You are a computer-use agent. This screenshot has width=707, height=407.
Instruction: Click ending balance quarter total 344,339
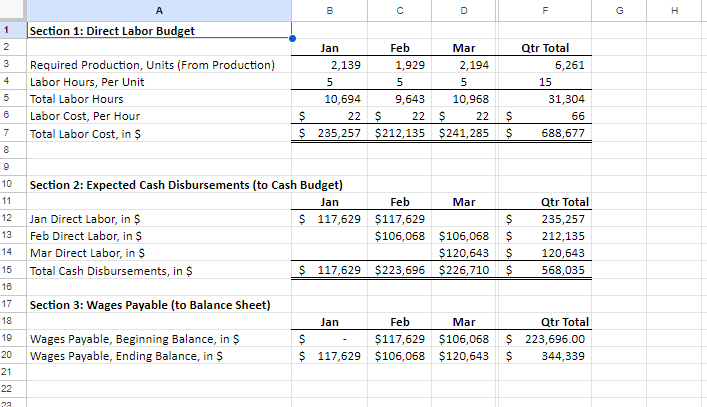click(x=545, y=356)
